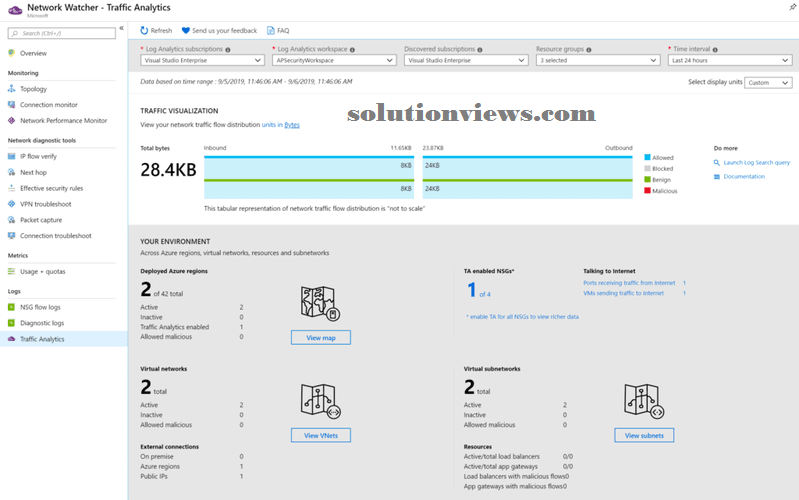This screenshot has height=500, width=799.
Task: Open the Time interval dropdown
Action: pyautogui.click(x=730, y=60)
